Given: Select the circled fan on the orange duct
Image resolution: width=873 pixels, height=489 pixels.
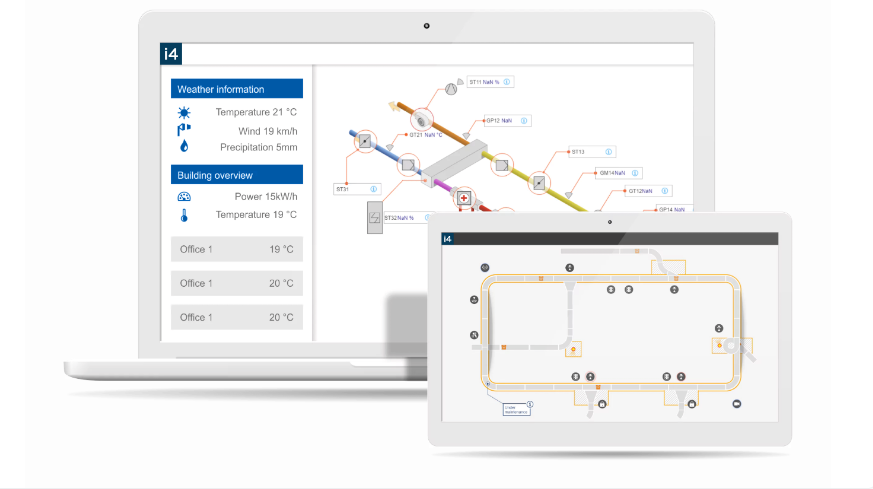Looking at the screenshot, I should pos(422,119).
